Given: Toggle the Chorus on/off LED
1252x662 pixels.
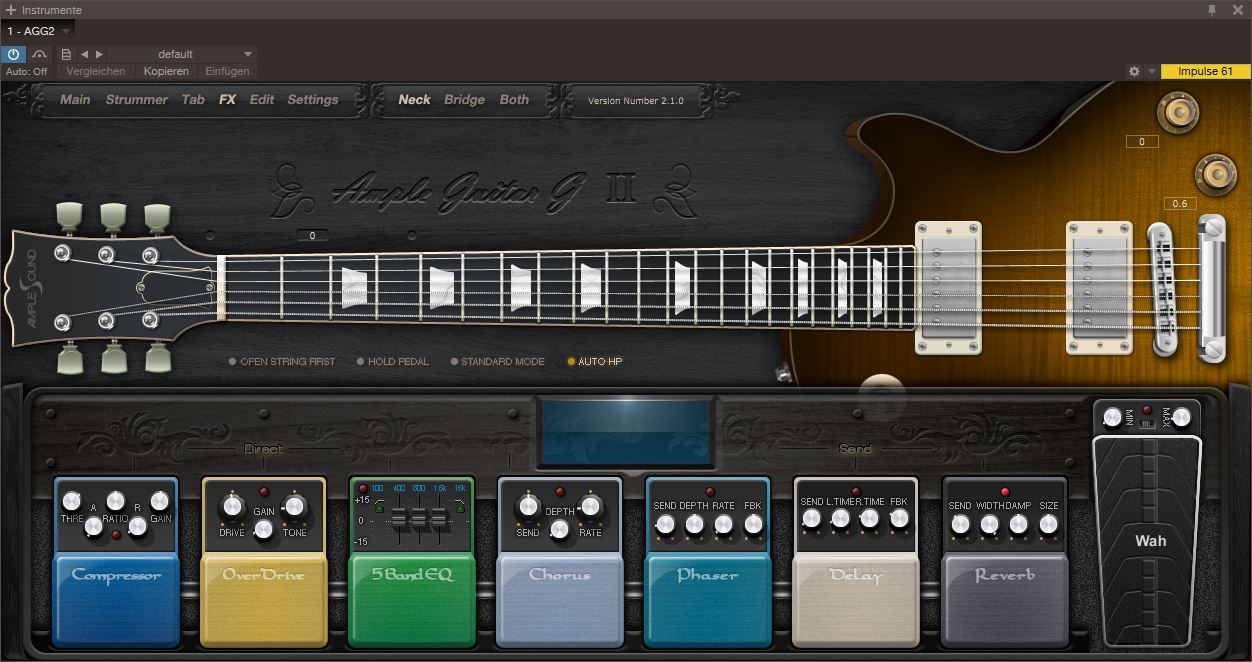Looking at the screenshot, I should coord(560,492).
